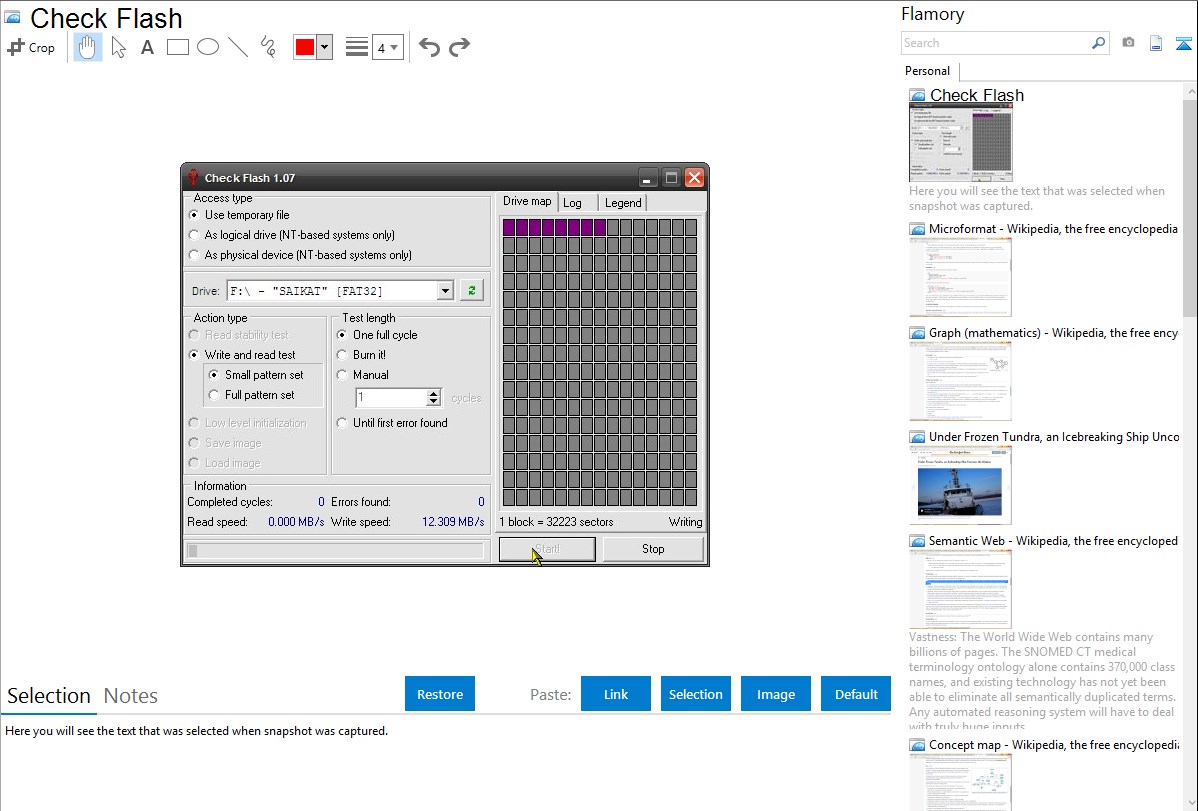Image resolution: width=1198 pixels, height=811 pixels.
Task: Open the Check Flash snapshot thumbnail
Action: coord(960,143)
